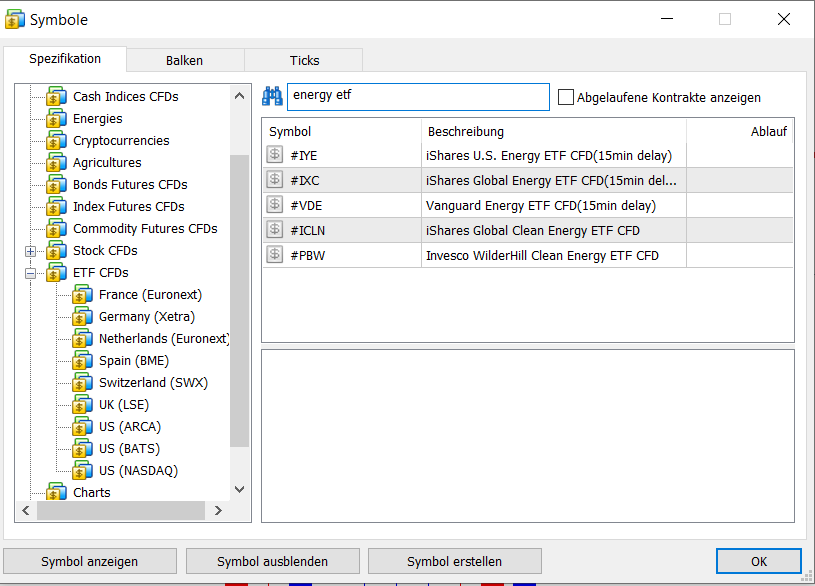Viewport: 815px width, 586px height.
Task: Click the dollar icon beside #PBW
Action: pos(275,254)
